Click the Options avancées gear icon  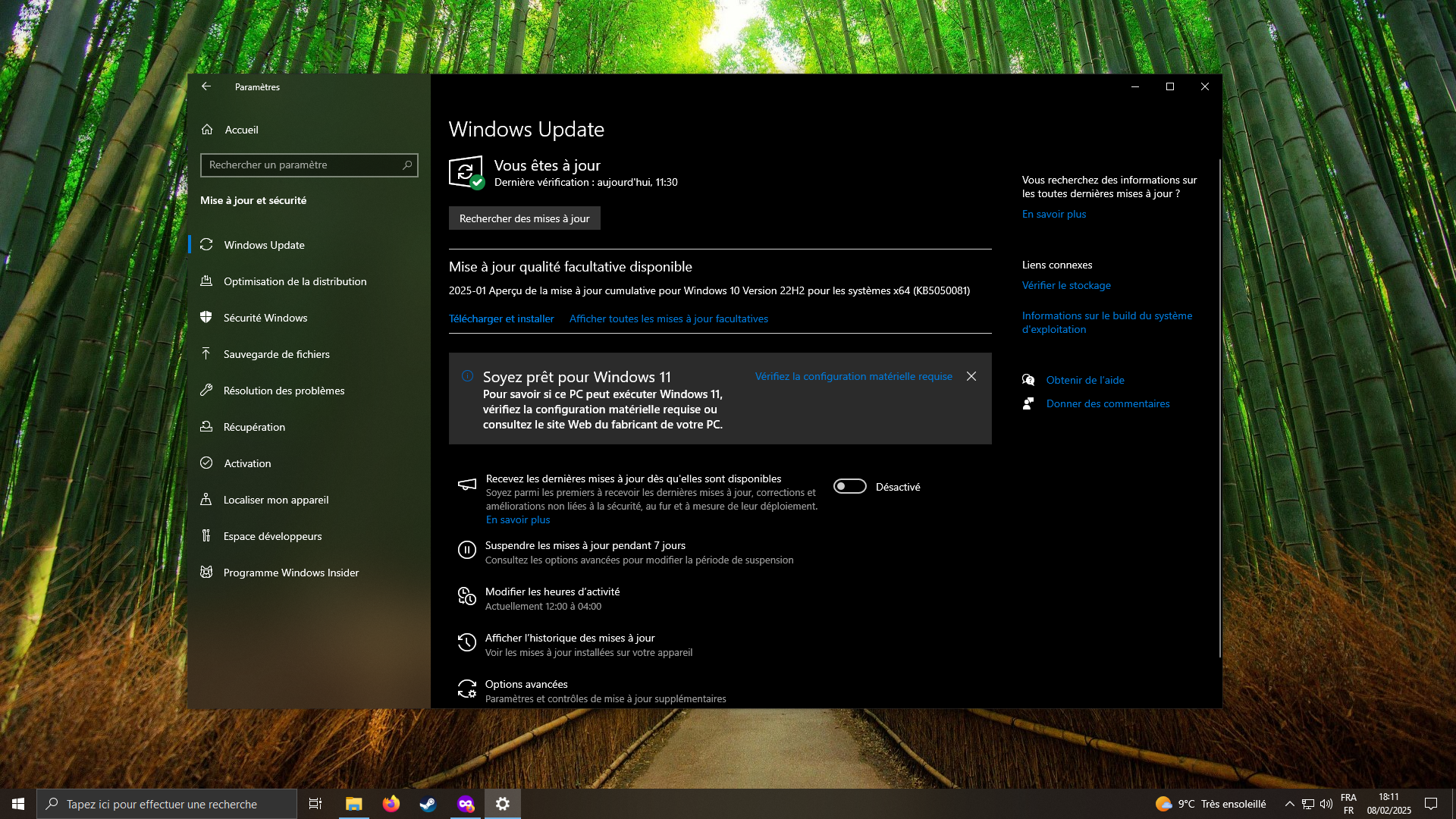pyautogui.click(x=467, y=689)
